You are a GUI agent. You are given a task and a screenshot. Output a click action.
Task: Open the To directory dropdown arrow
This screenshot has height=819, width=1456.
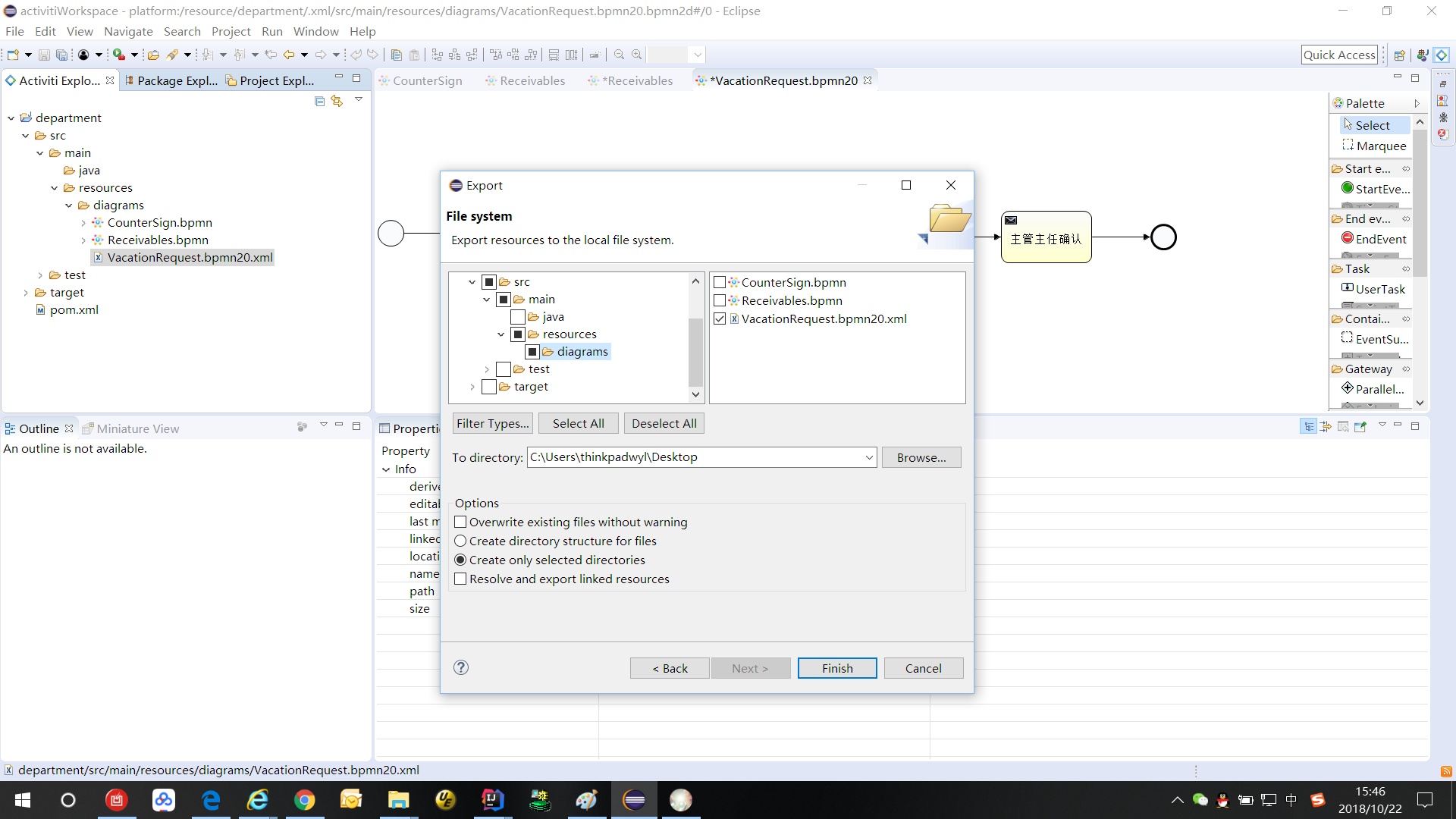tap(869, 457)
